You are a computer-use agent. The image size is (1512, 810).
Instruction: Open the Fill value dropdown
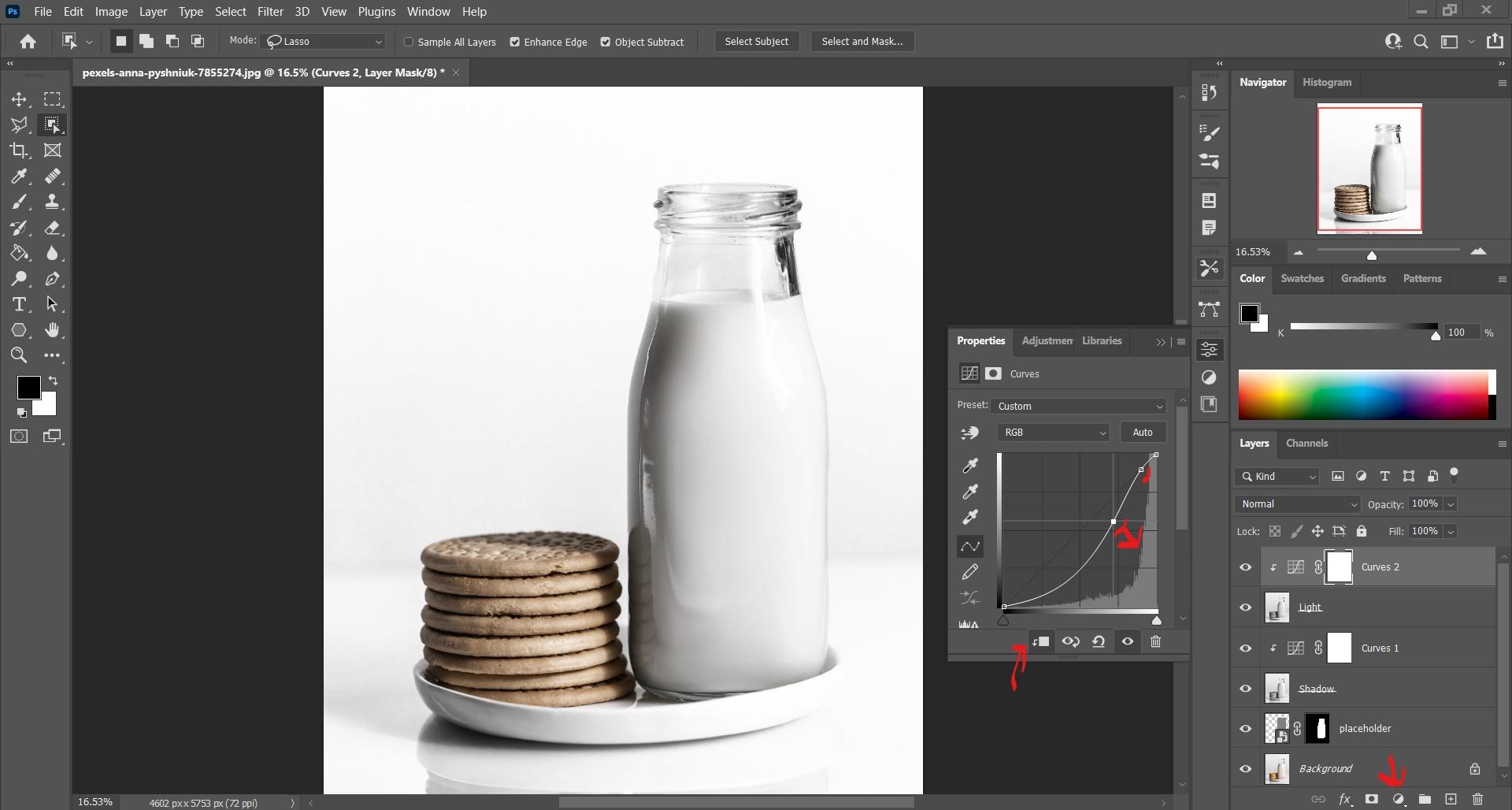pyautogui.click(x=1451, y=531)
